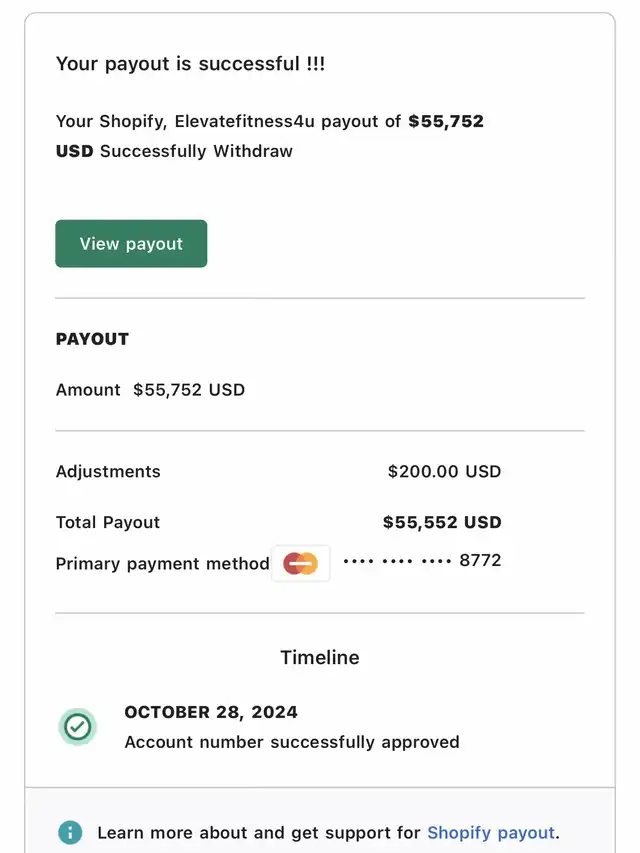Click the Timeline heading

(x=320, y=658)
